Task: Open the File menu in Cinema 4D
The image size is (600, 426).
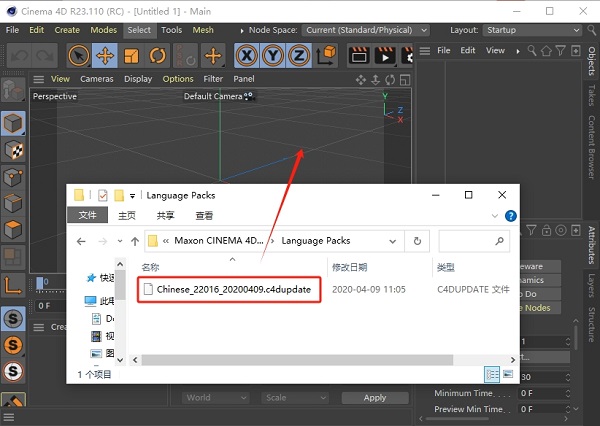Action: point(12,30)
